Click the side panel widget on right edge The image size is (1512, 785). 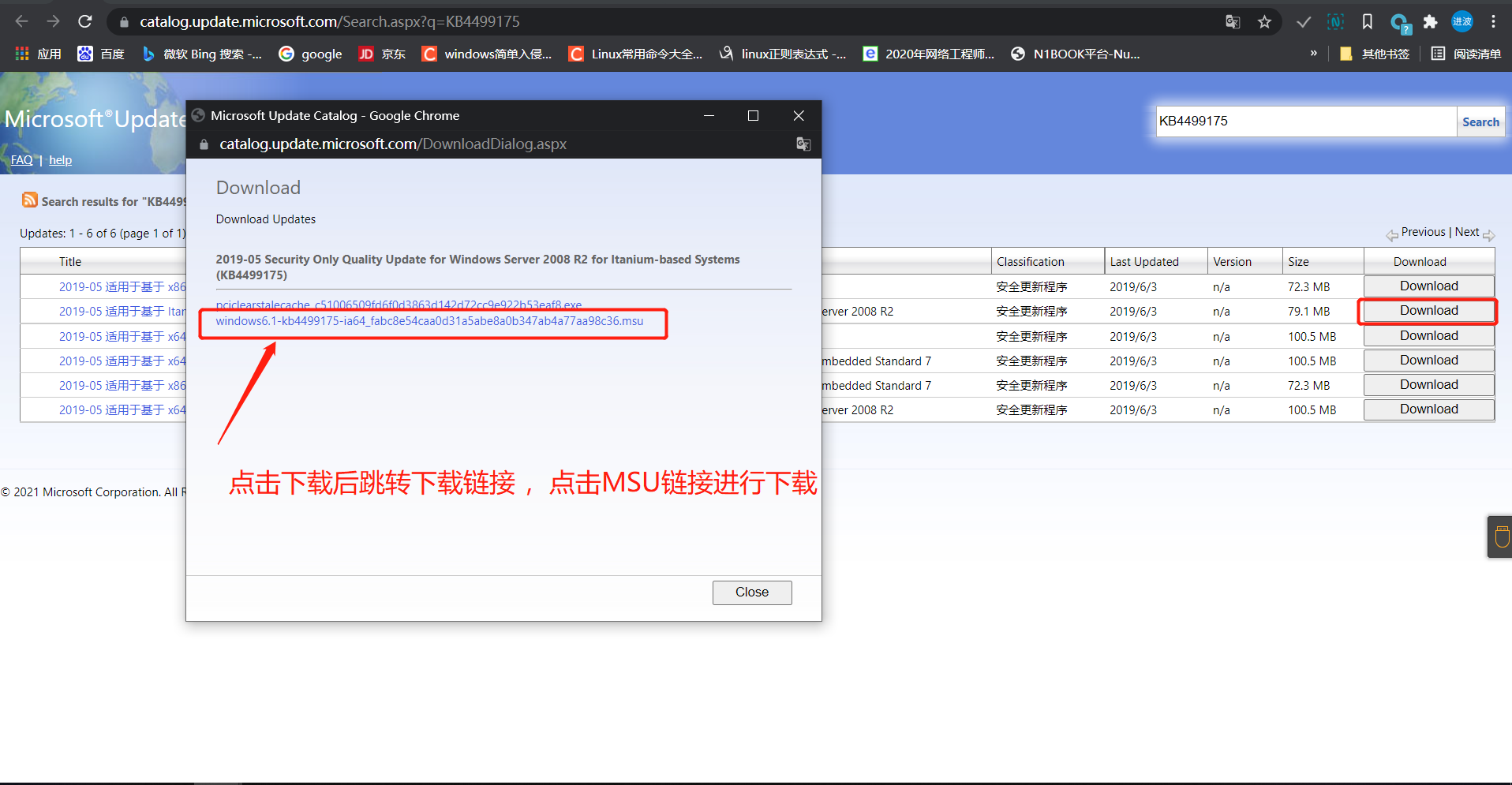1500,537
